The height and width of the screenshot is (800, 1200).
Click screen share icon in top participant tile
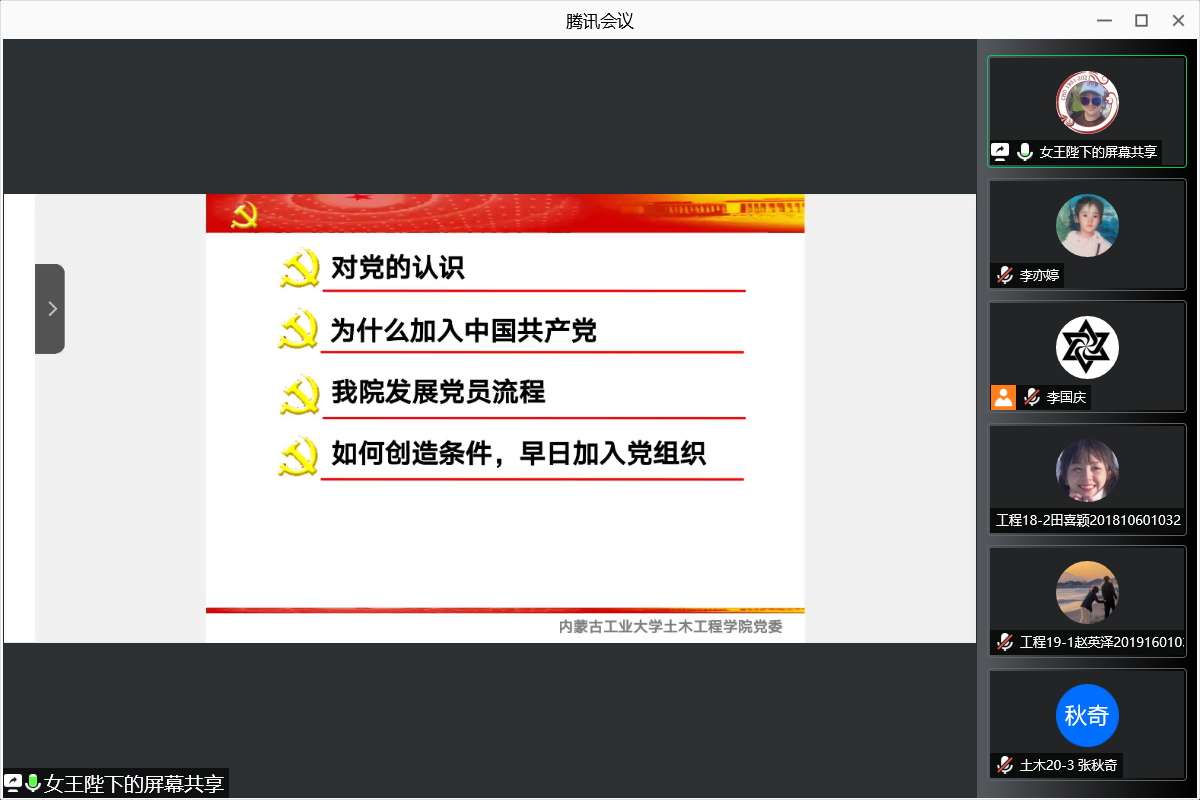pos(1000,152)
